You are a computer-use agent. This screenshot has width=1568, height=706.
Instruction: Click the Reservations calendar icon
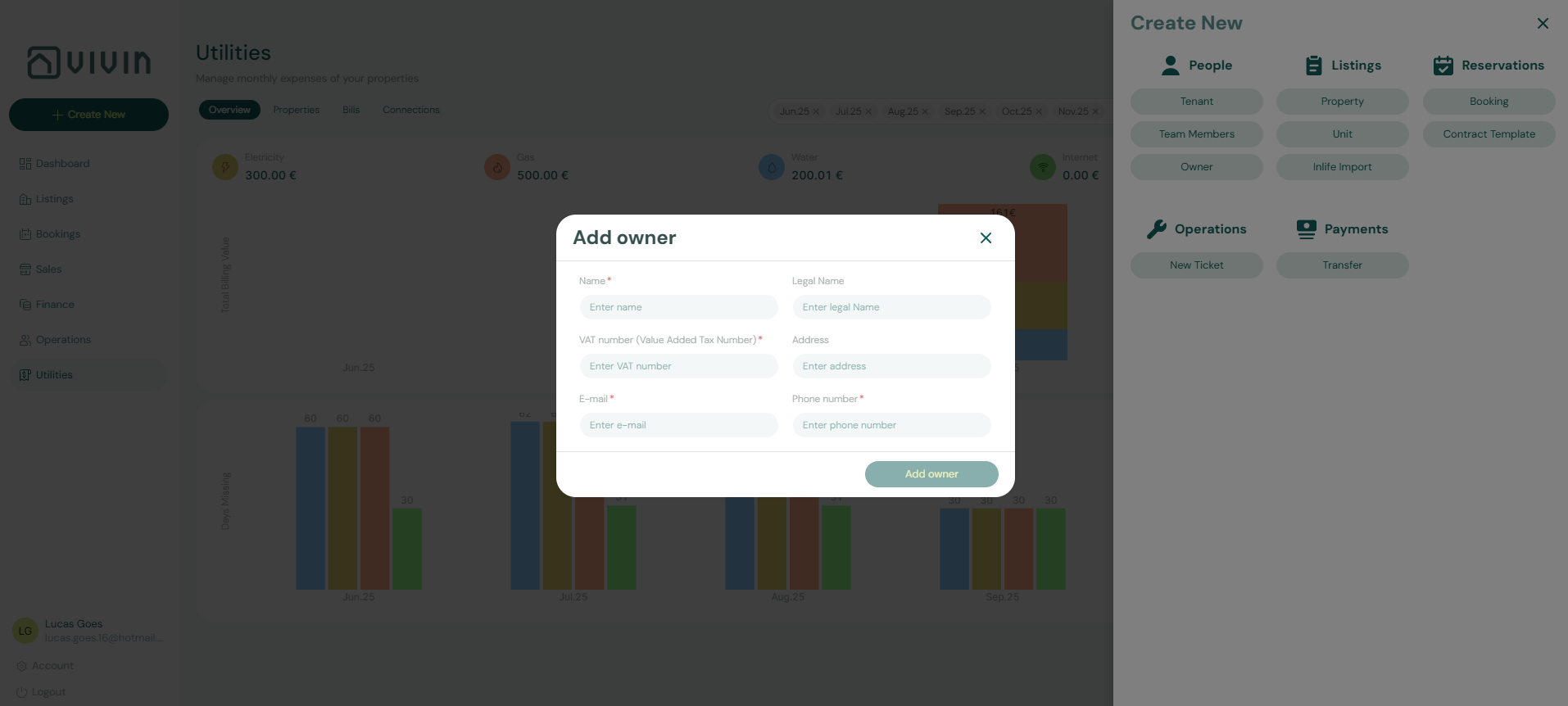coord(1443,66)
